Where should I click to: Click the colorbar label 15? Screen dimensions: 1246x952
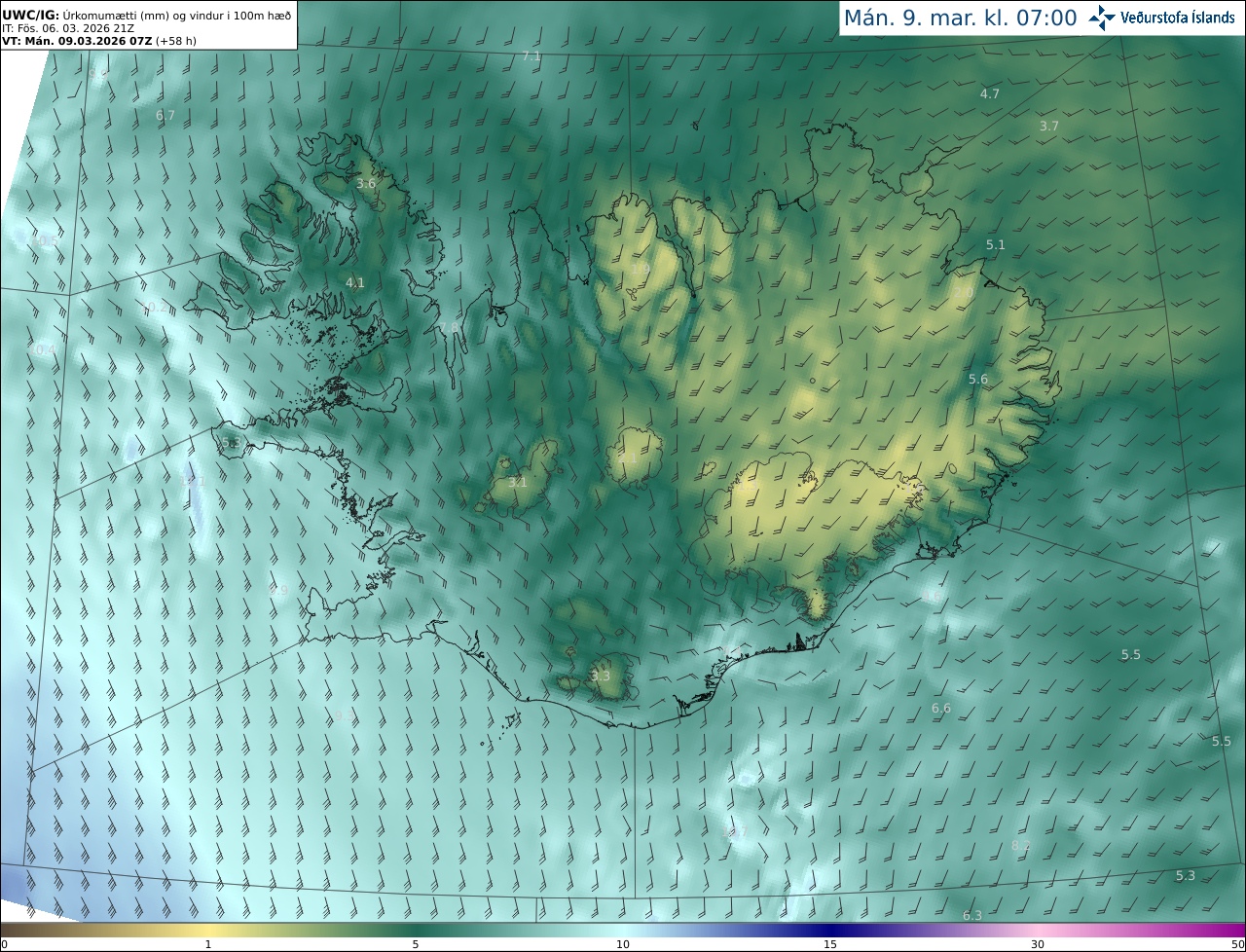pos(830,944)
